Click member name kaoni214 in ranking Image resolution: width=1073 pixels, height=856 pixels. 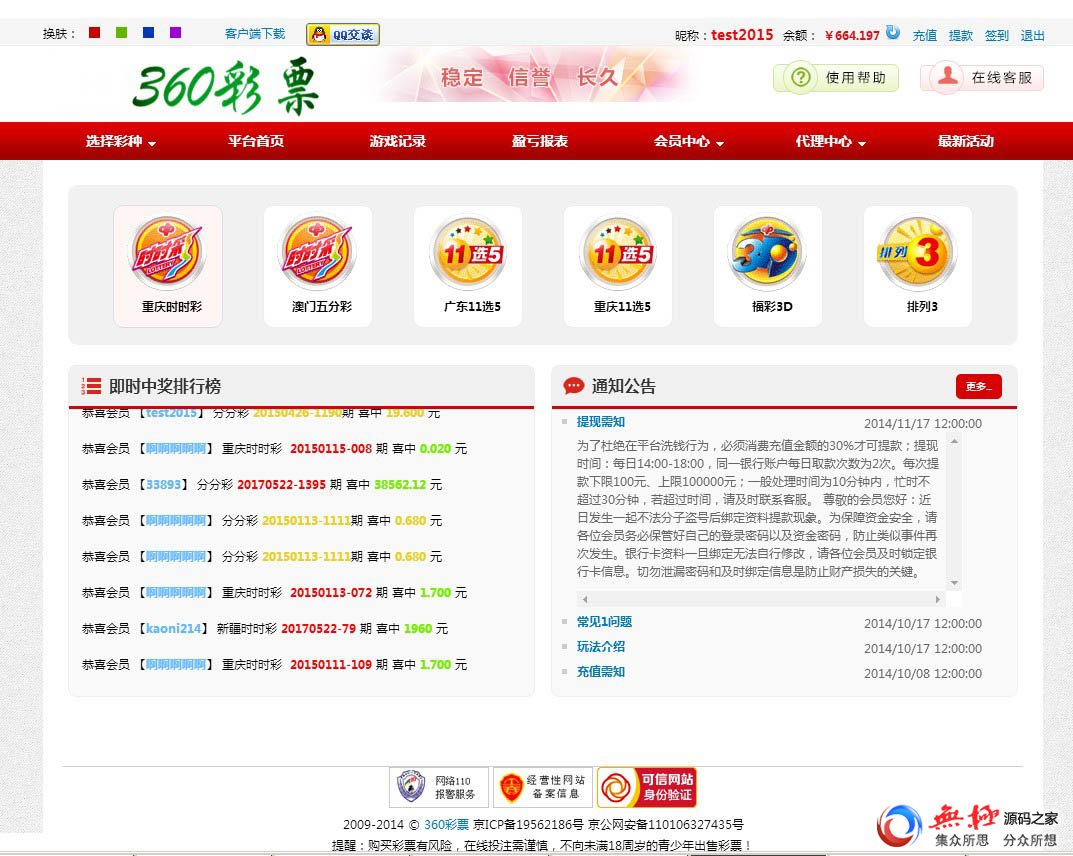click(173, 628)
